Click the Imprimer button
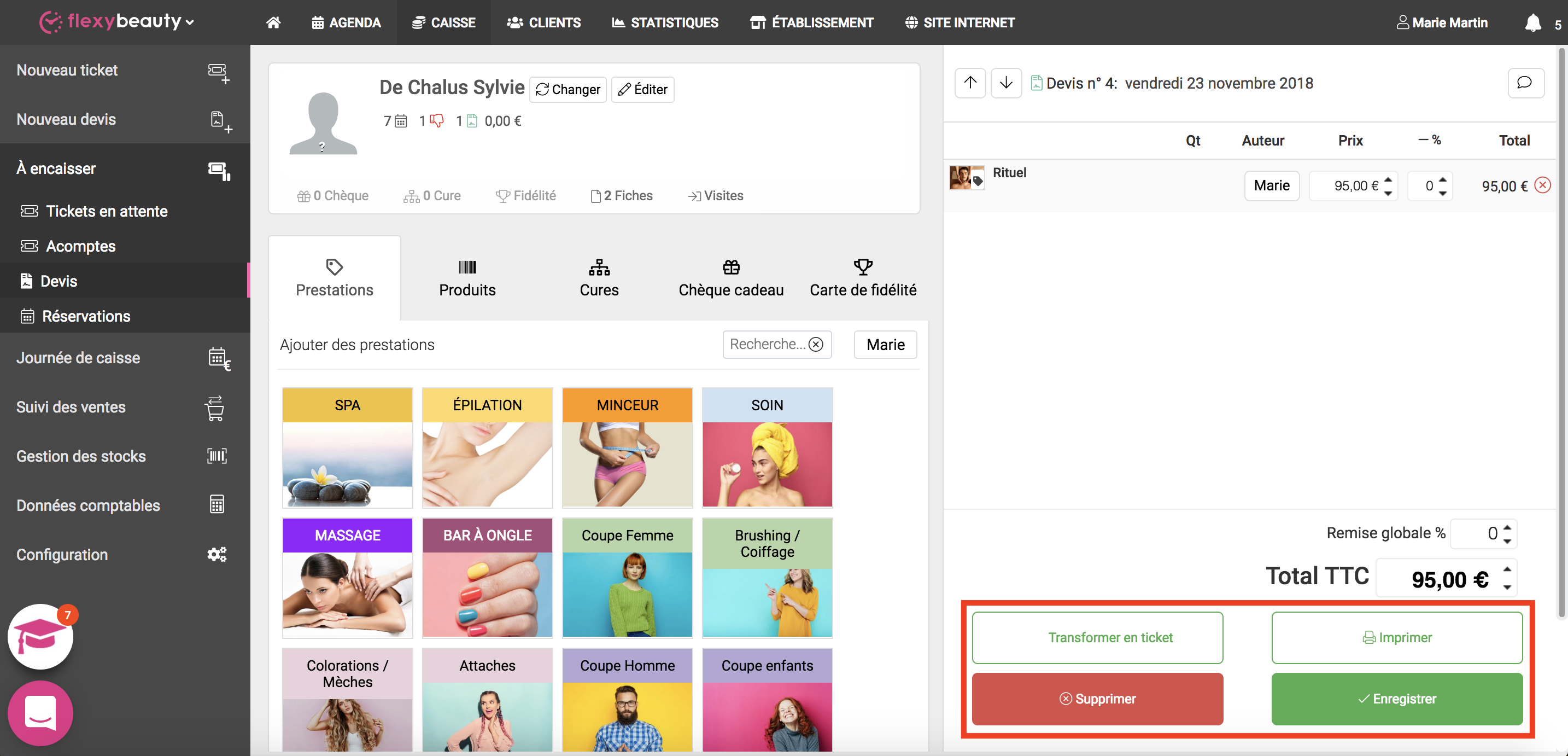 click(x=1397, y=637)
